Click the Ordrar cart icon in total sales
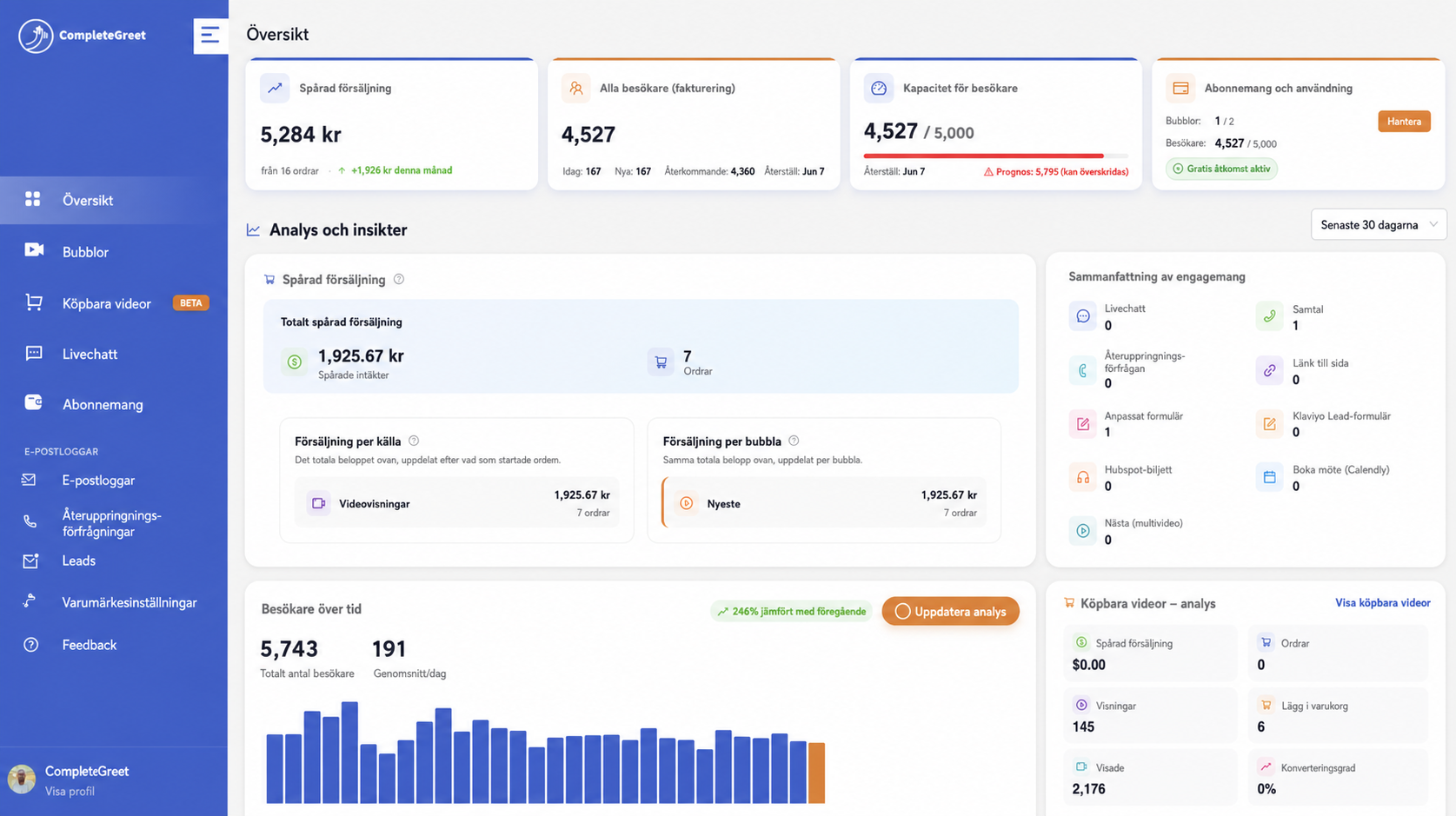 [661, 362]
